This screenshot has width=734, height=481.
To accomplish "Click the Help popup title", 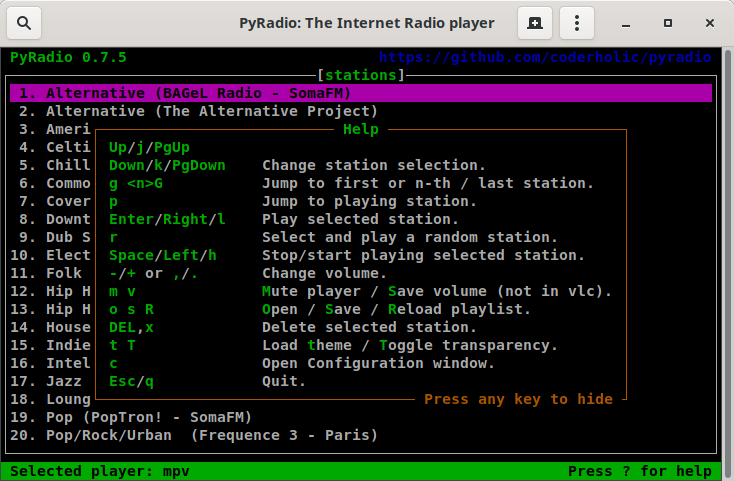I will coord(360,129).
